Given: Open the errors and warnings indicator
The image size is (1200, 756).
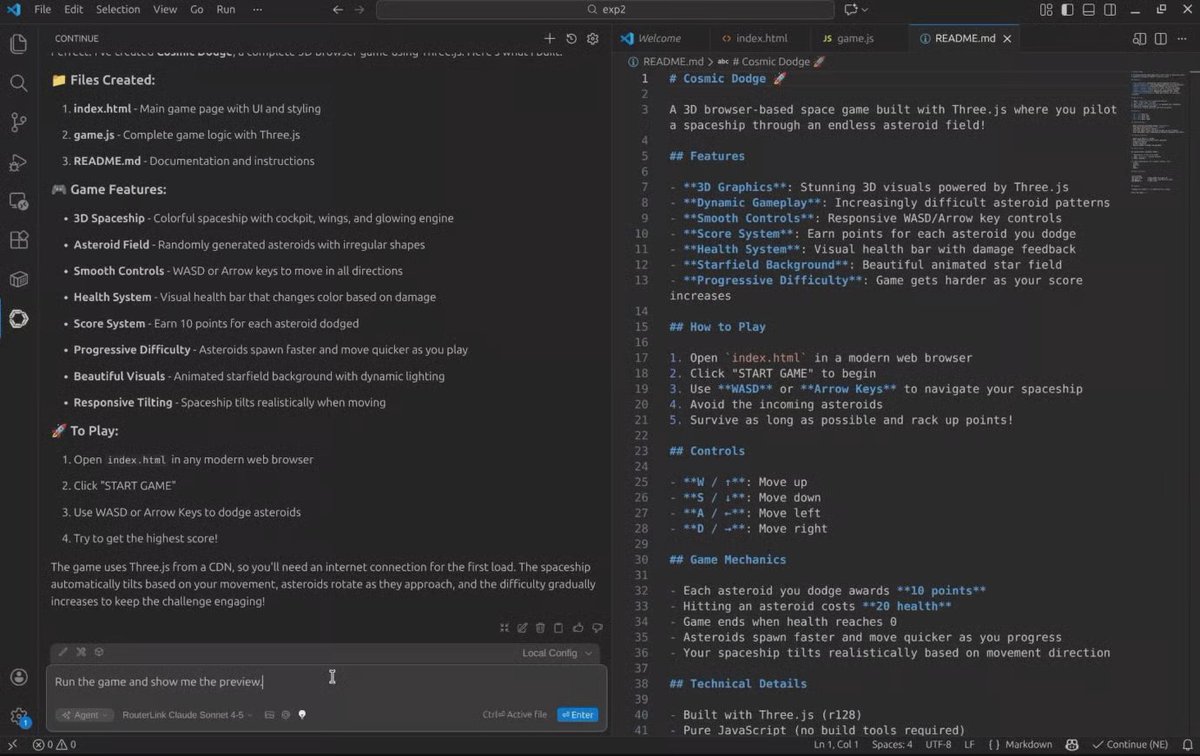Looking at the screenshot, I should tap(54, 745).
